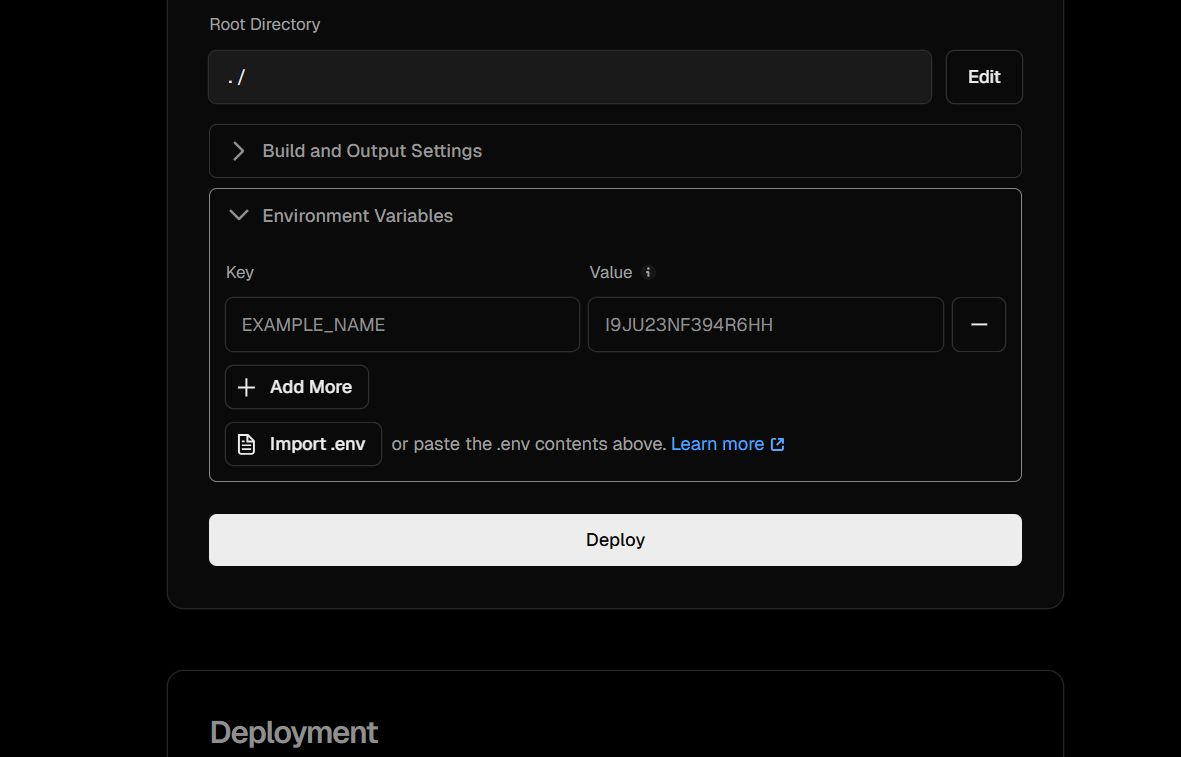Remove the EXAMPLE_NAME environment variable row

click(x=978, y=324)
